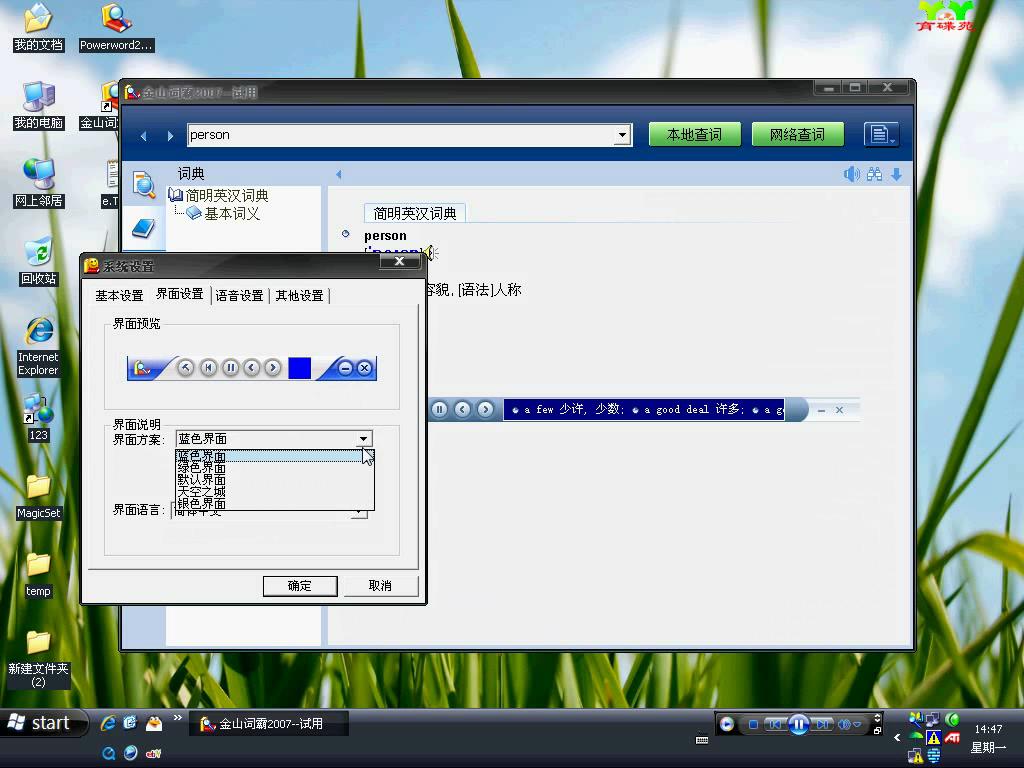
Task: Click the 简明英汉词典 result tab
Action: (x=415, y=214)
